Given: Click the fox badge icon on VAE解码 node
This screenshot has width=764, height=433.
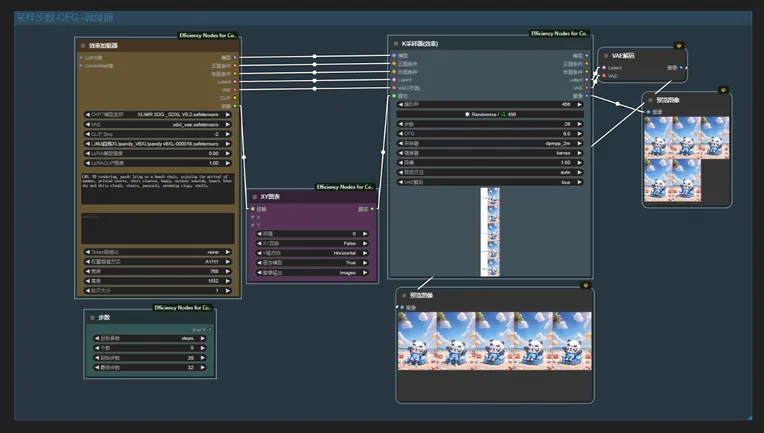Looking at the screenshot, I should tap(678, 45).
